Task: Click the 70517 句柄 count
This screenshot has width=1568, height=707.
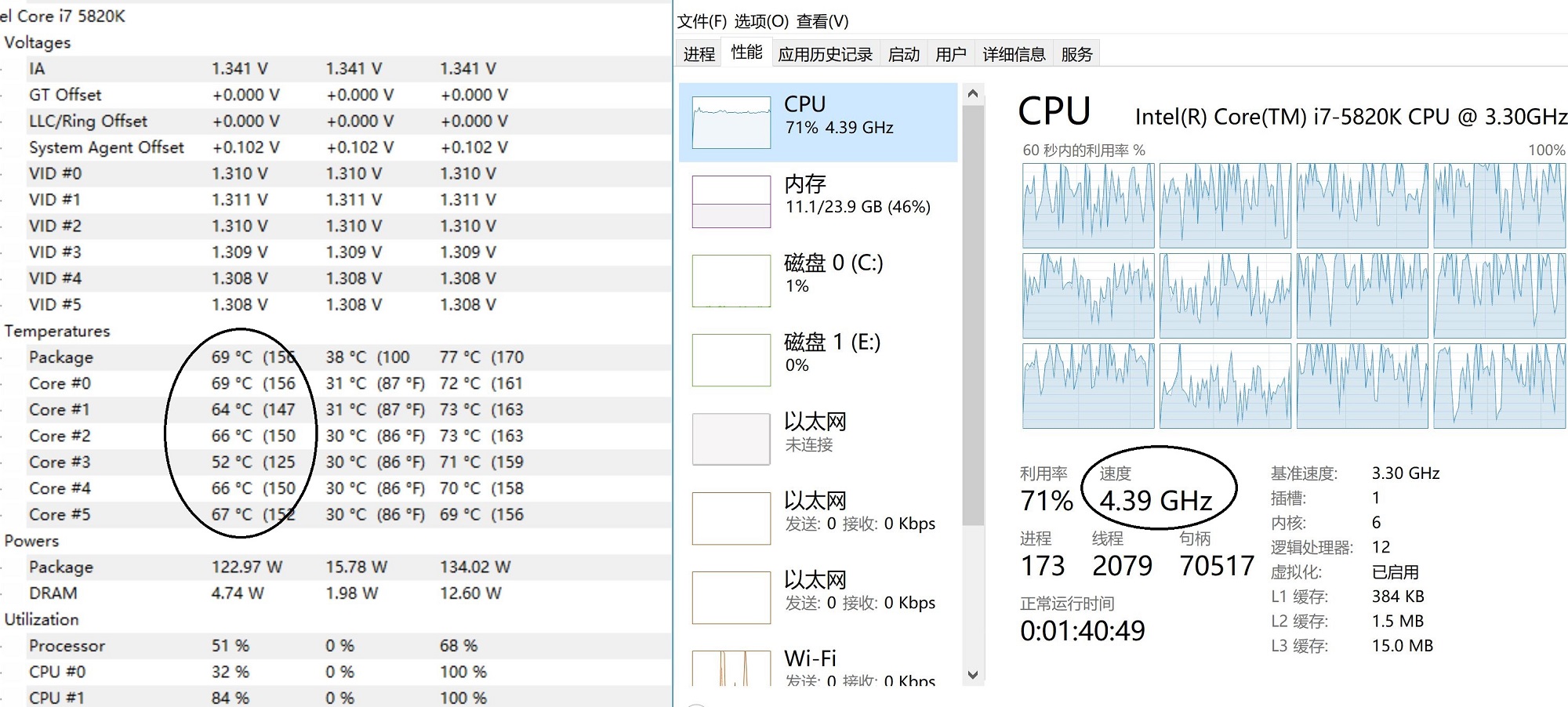Action: tap(1217, 566)
